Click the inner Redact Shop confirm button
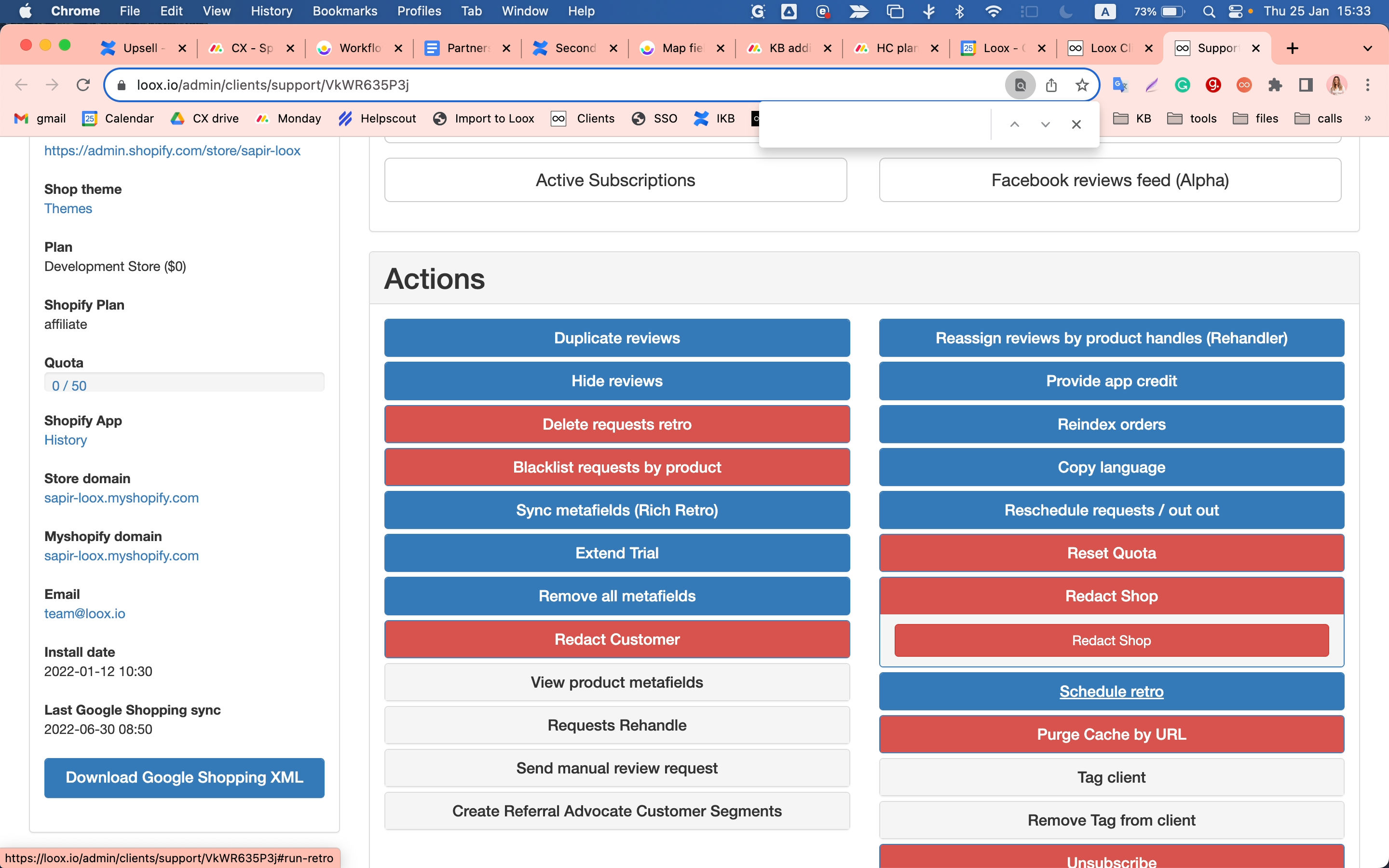Screen dimensions: 1389x868 [x=1111, y=640]
